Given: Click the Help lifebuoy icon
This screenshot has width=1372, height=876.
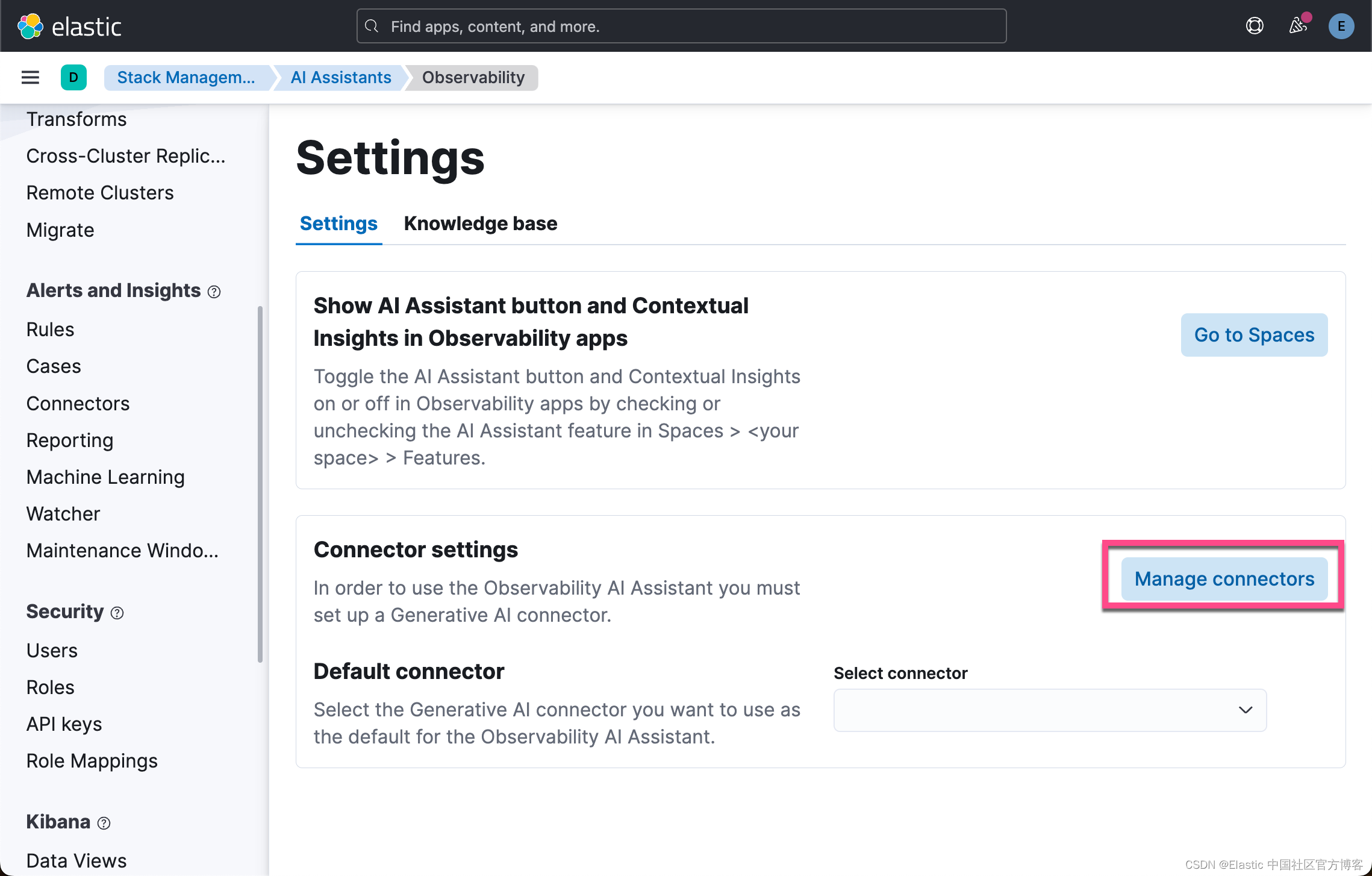Looking at the screenshot, I should 1254,26.
